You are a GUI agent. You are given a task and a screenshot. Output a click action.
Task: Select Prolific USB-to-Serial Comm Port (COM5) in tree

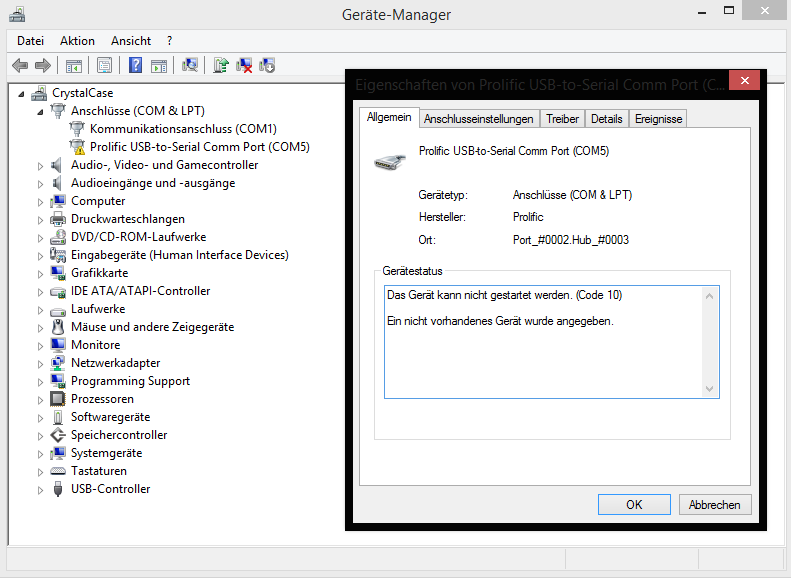[200, 147]
